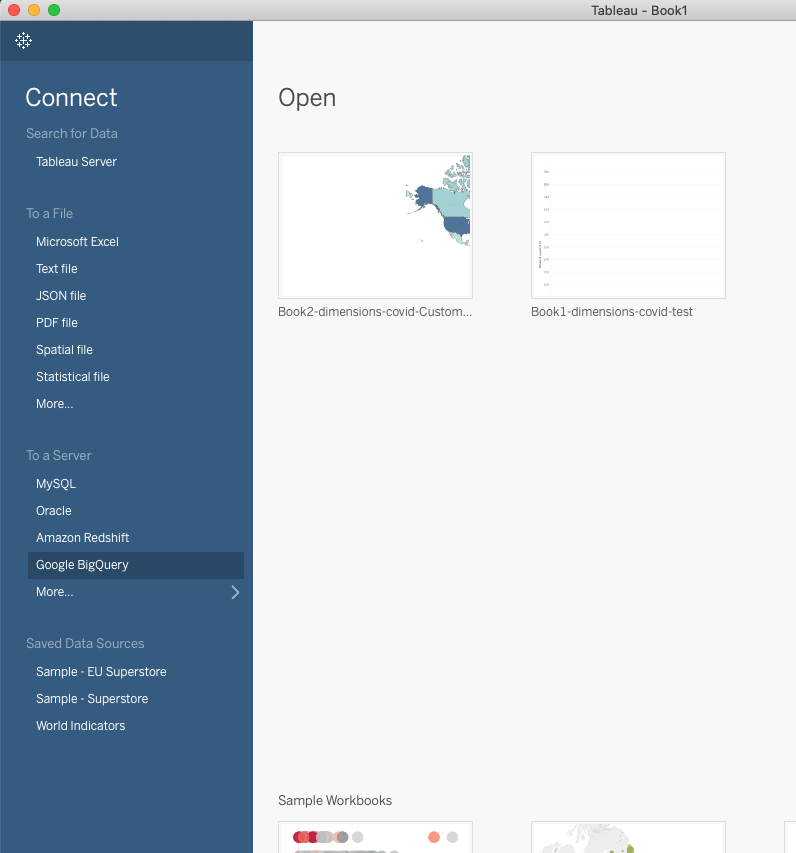
Task: Open second sample workbook with map
Action: click(628, 837)
